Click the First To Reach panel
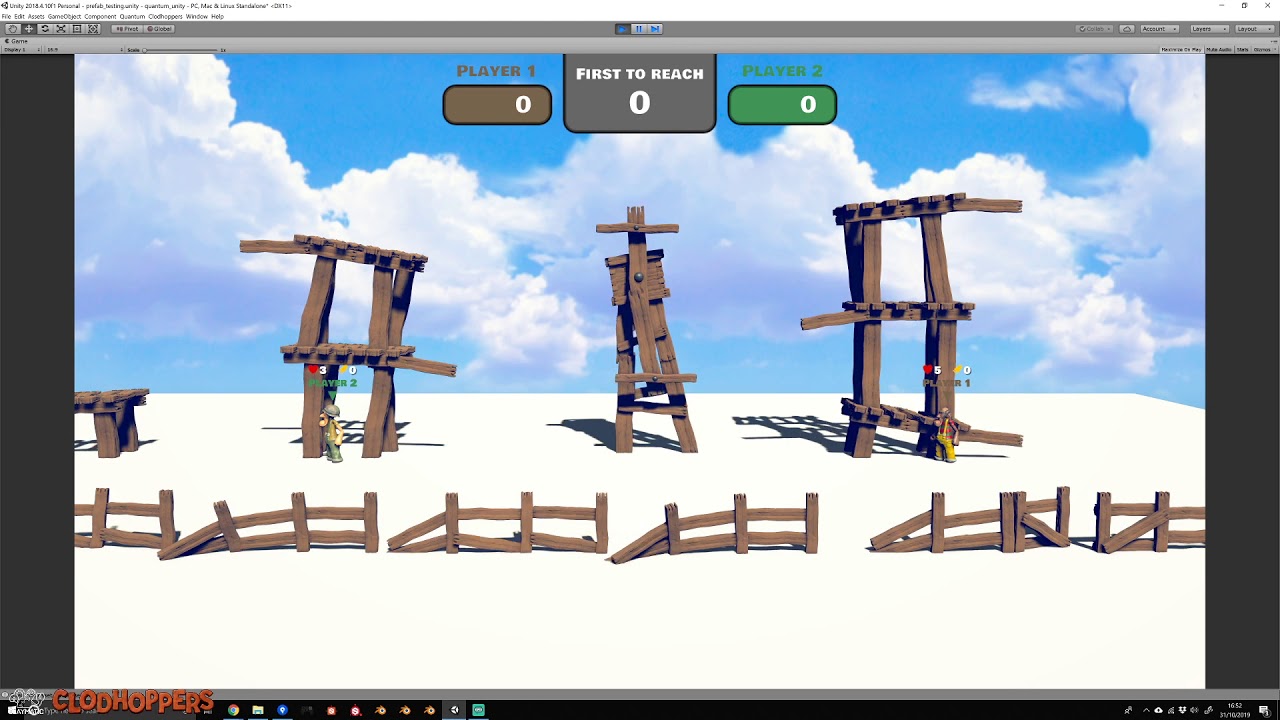Image resolution: width=1280 pixels, height=720 pixels. tap(640, 92)
